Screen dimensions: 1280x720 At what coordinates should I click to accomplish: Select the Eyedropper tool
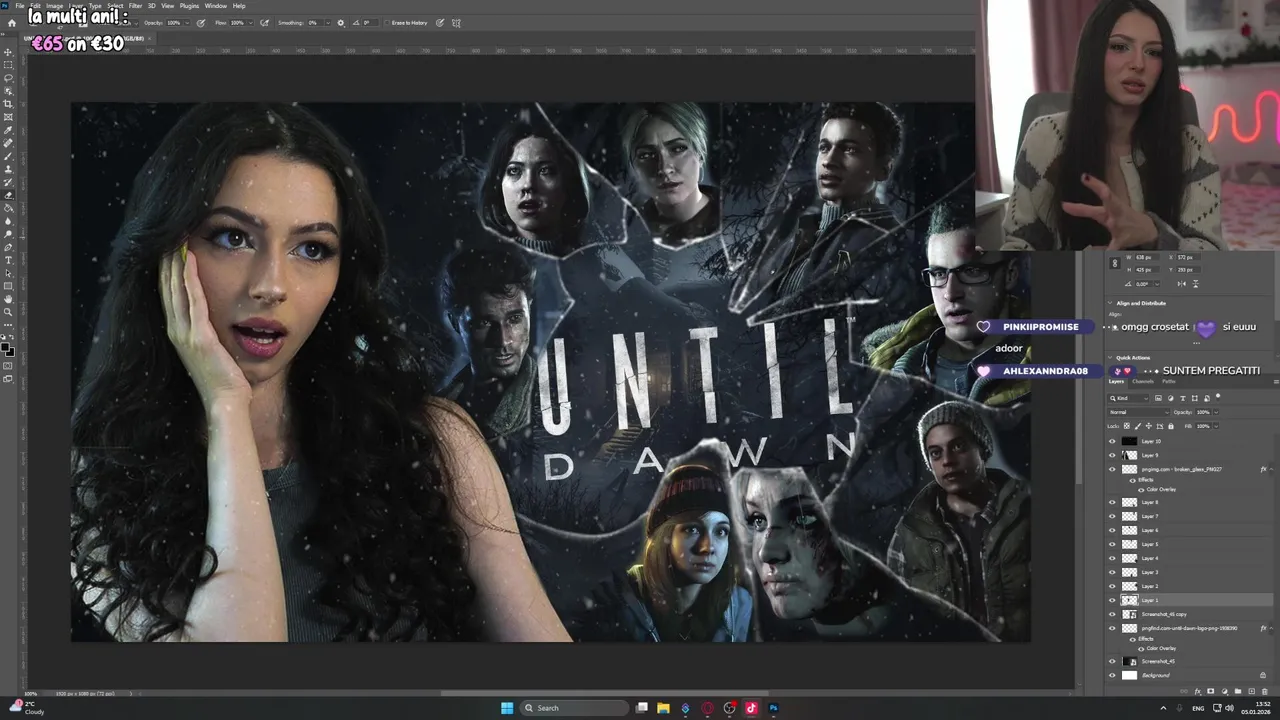tap(8, 129)
